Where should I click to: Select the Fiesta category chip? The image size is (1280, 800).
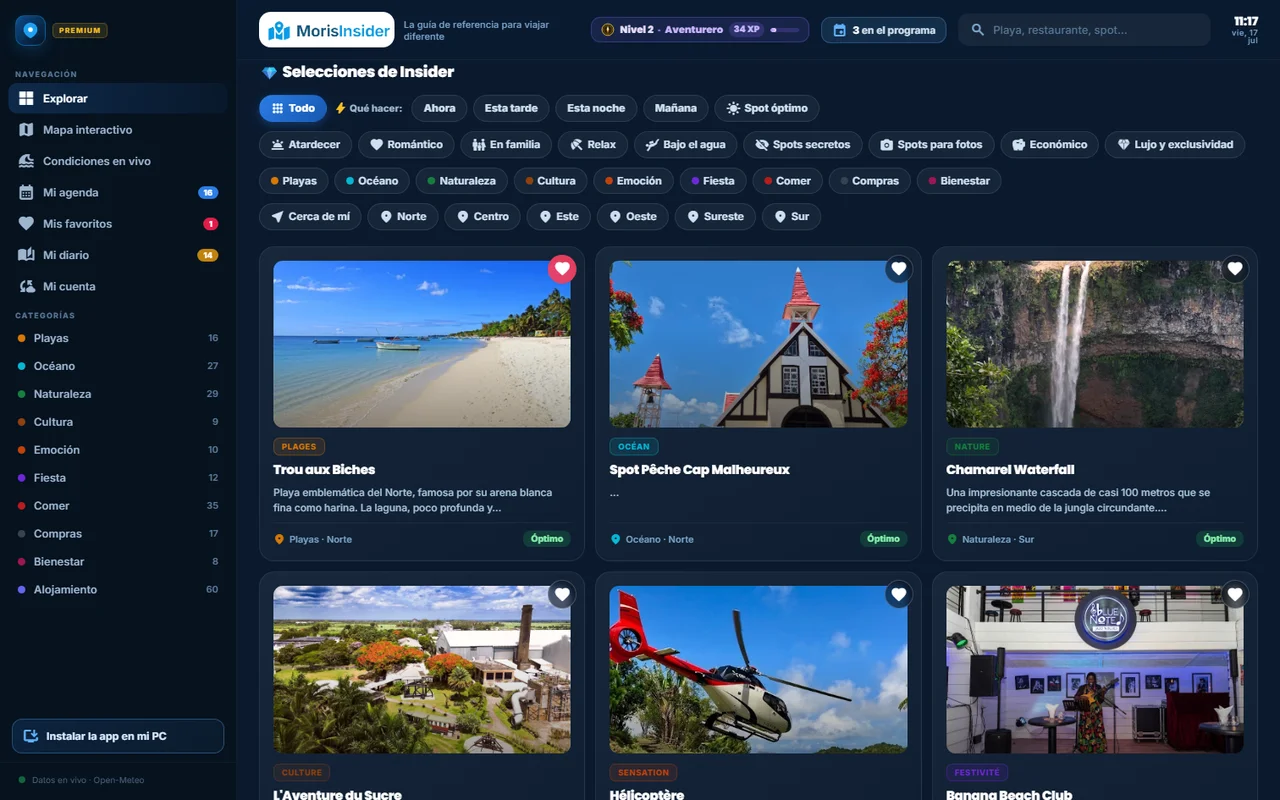pos(711,181)
